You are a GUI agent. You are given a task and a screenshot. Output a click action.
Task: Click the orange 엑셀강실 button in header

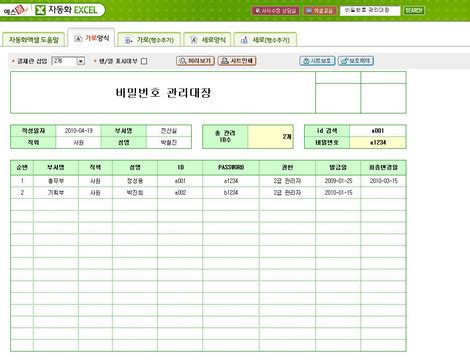pyautogui.click(x=320, y=11)
